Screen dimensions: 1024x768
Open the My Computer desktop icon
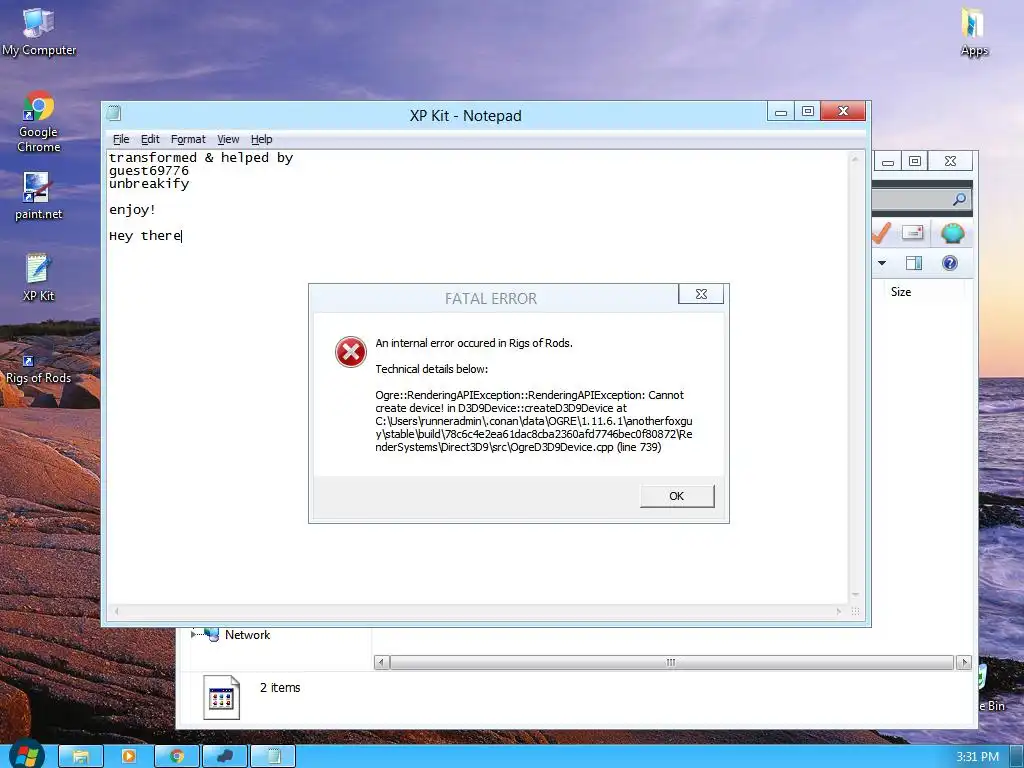[39, 31]
